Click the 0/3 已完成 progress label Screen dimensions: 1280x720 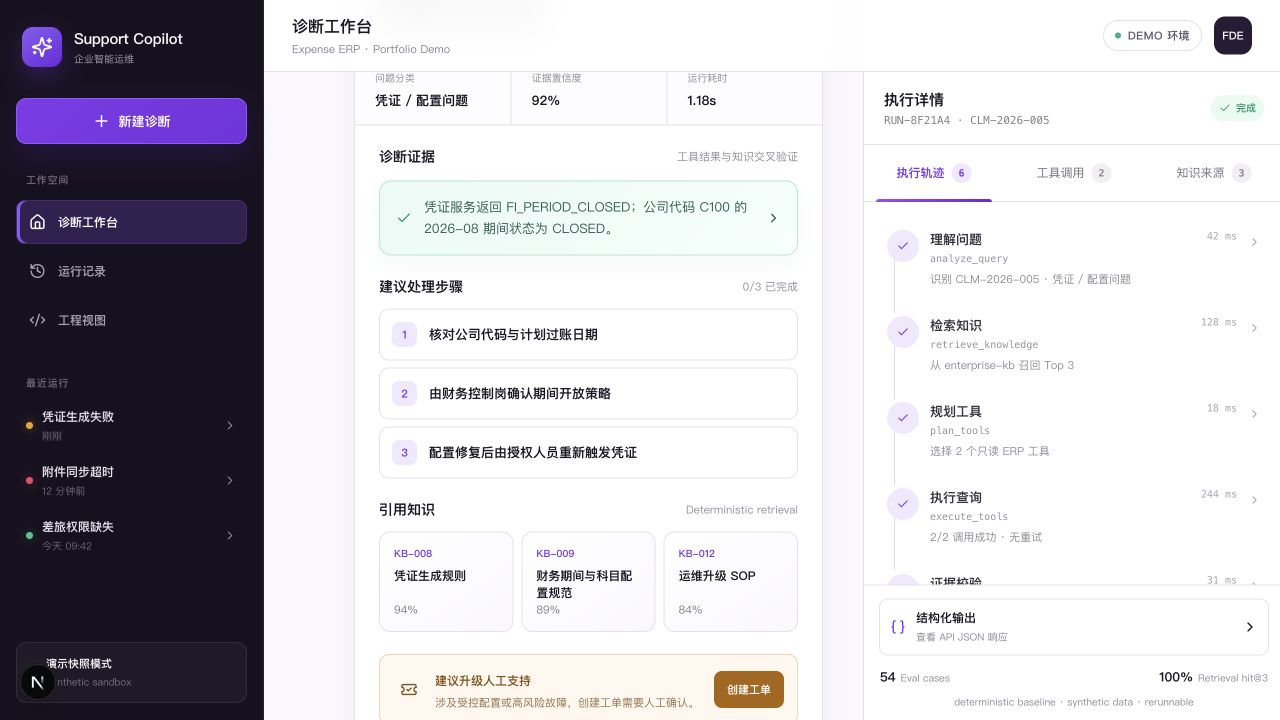tap(770, 287)
